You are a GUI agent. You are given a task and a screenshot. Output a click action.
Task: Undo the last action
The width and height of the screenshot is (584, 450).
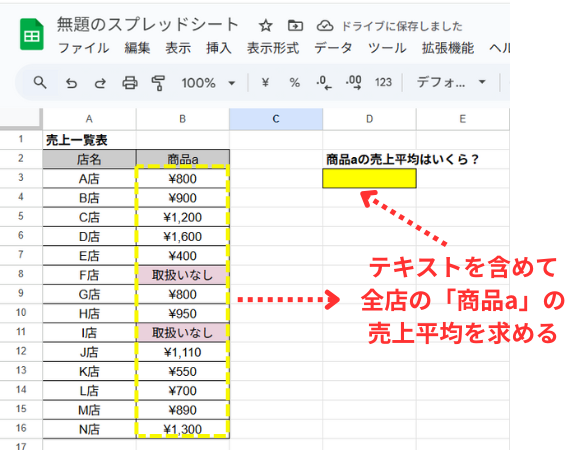[x=71, y=83]
